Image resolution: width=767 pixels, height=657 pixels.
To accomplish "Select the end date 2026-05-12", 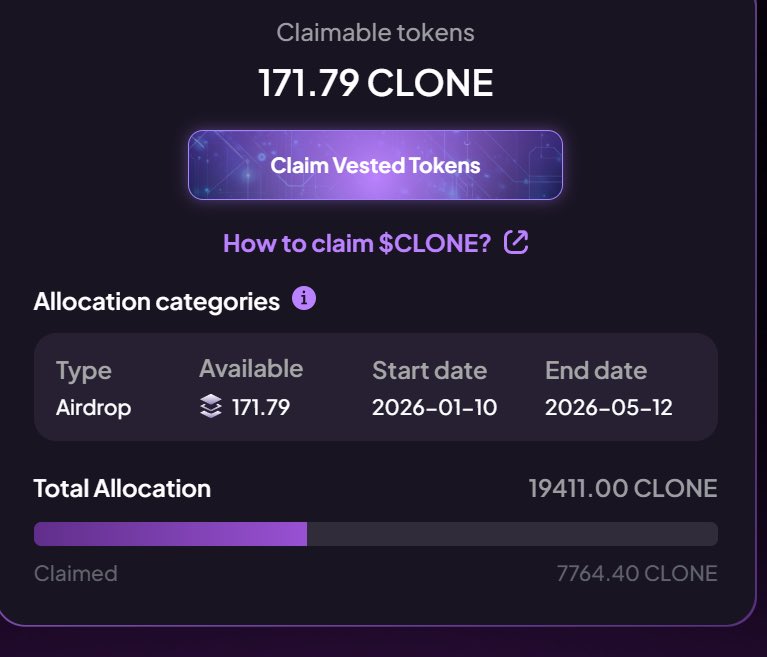I will (x=609, y=407).
